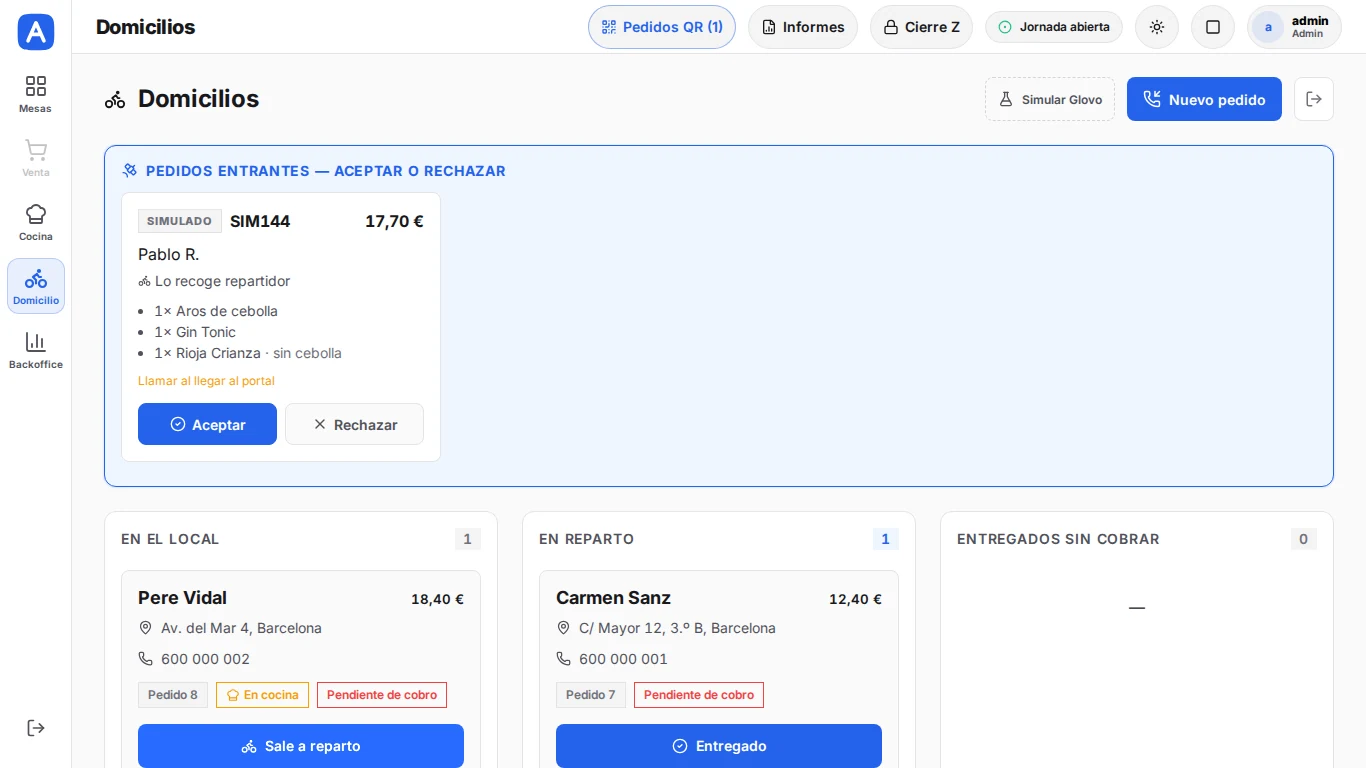Open Backoffice from the sidebar
This screenshot has width=1366, height=768.
[x=36, y=350]
